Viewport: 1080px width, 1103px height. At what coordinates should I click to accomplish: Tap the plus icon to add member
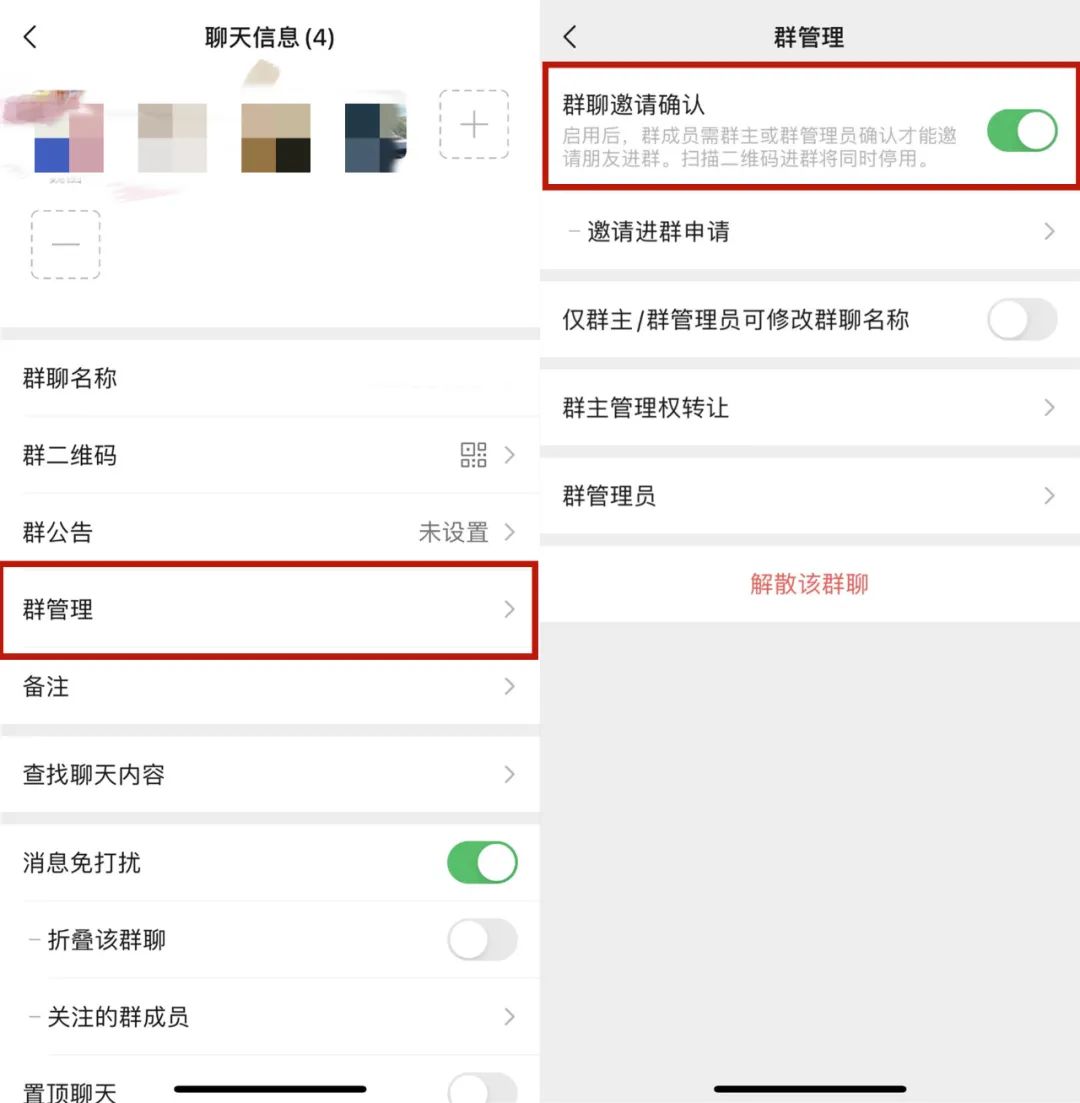pyautogui.click(x=474, y=125)
